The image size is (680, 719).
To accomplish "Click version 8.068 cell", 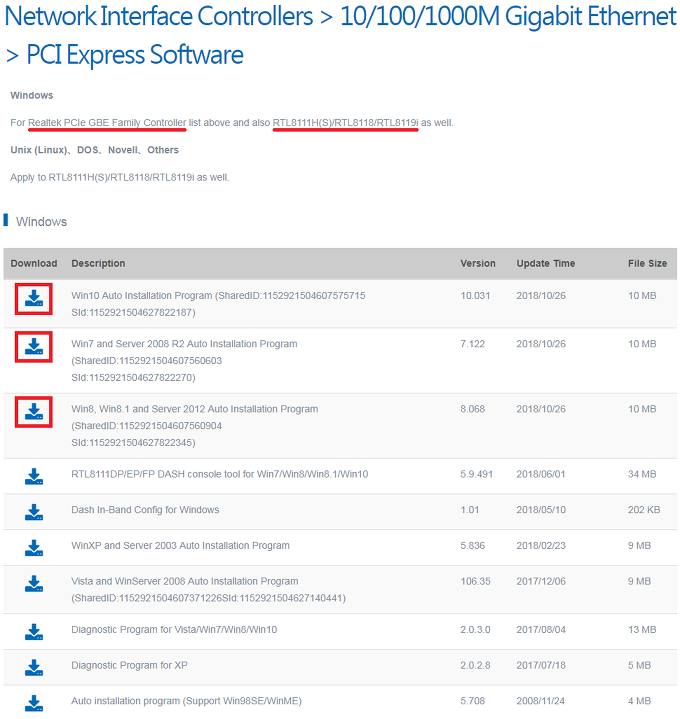I will (472, 409).
